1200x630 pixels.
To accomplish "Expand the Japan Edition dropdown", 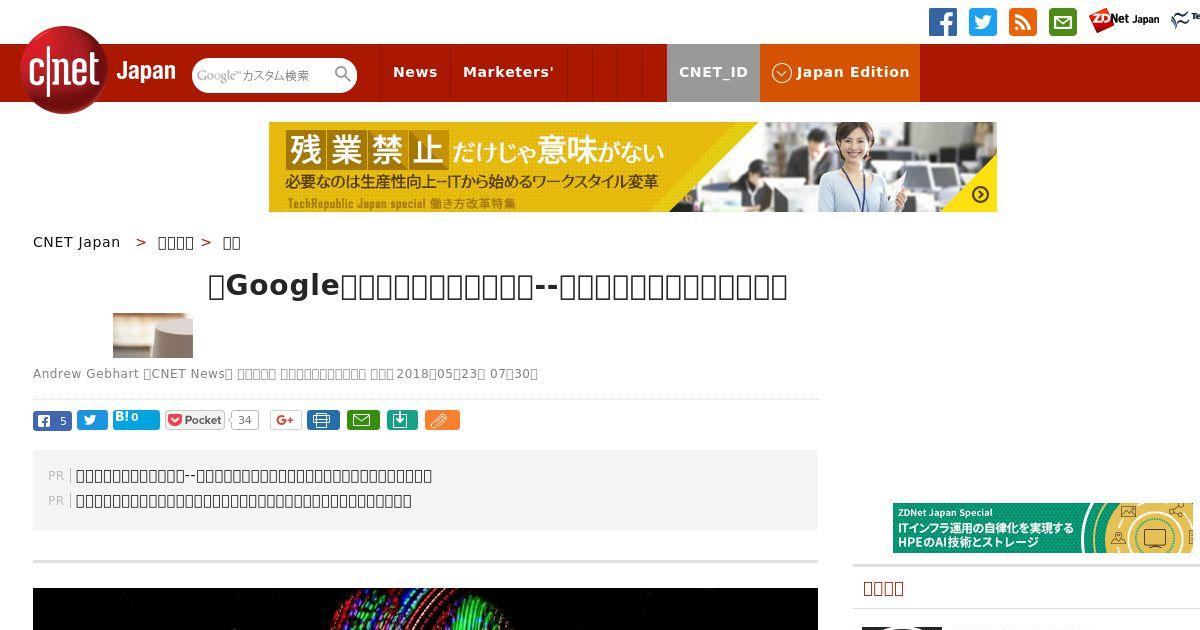I will 840,72.
